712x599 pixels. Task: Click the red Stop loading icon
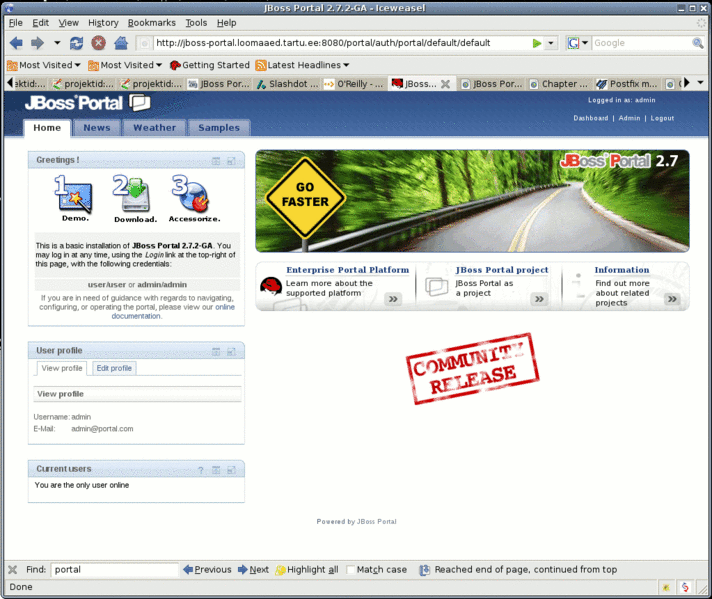[x=99, y=43]
